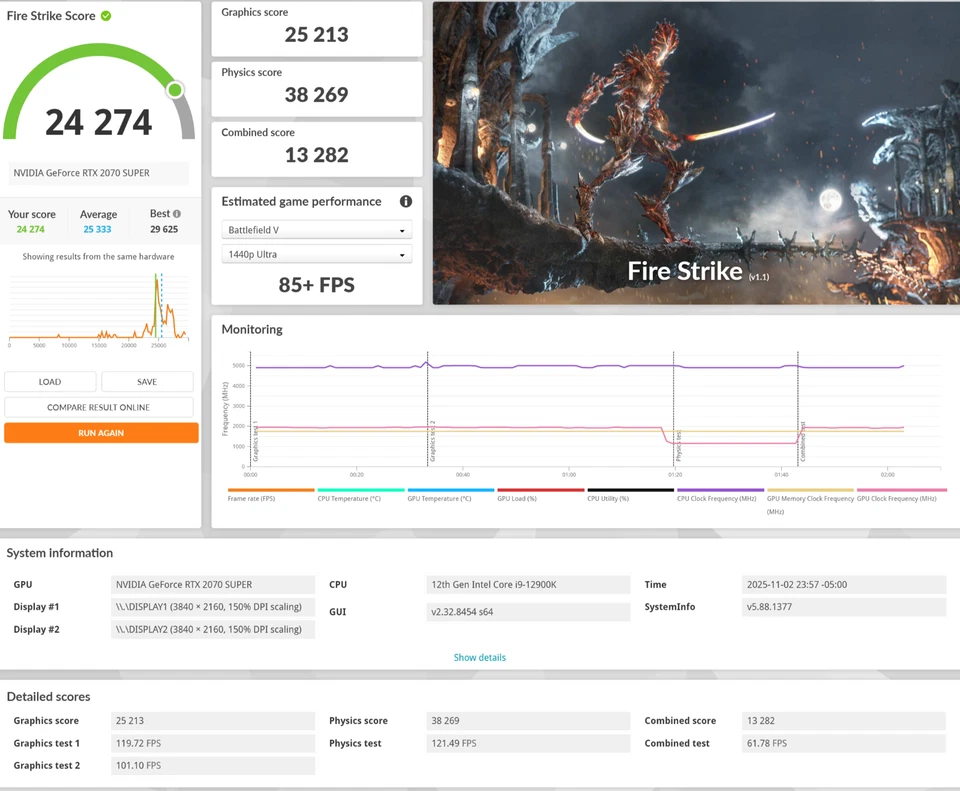Viewport: 960px width, 791px height.
Task: Click the info icon next to Best score
Action: [177, 214]
